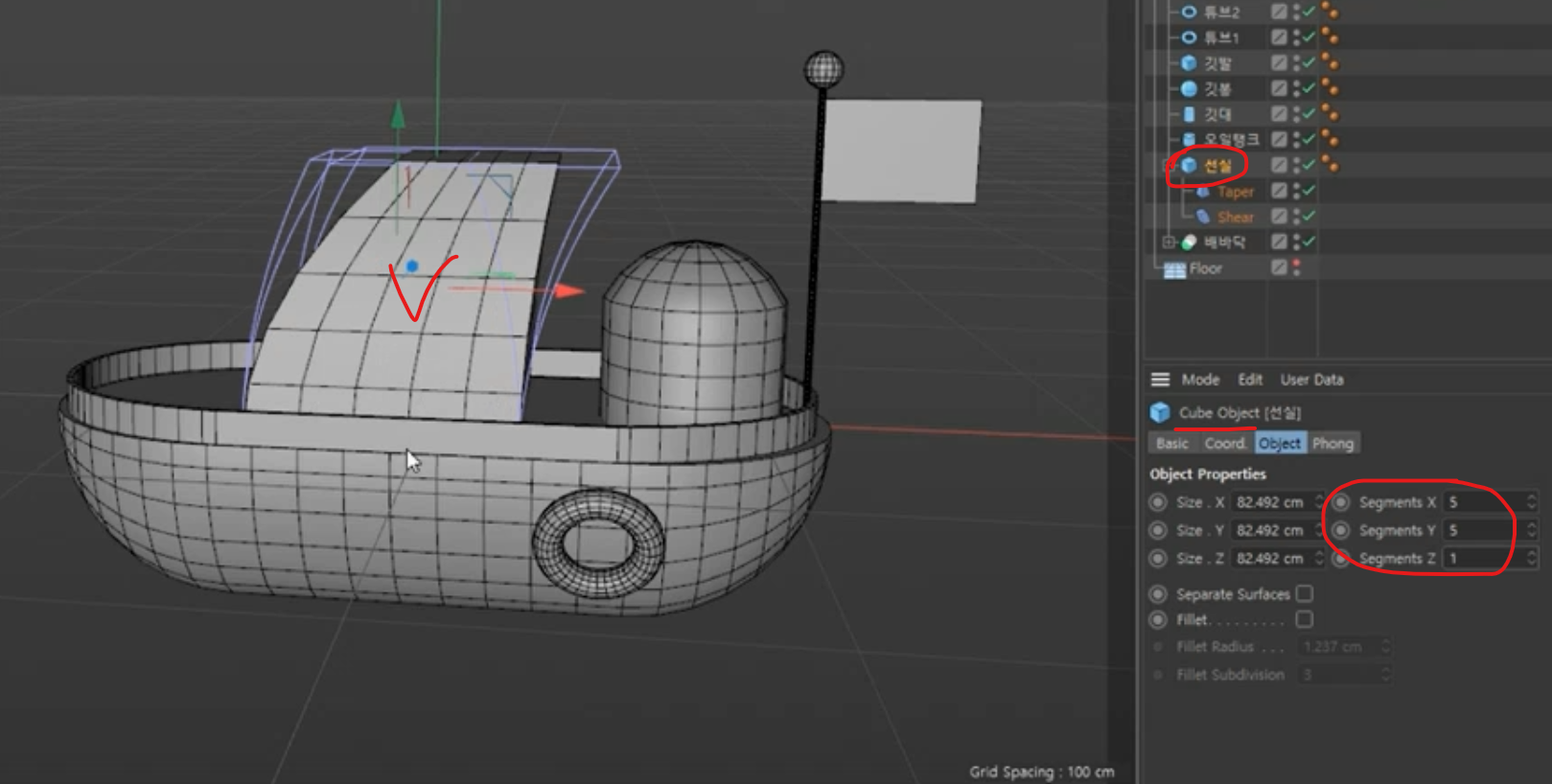Image resolution: width=1552 pixels, height=784 pixels.
Task: Click the Phong tag on 튜브2
Action: tap(1331, 12)
